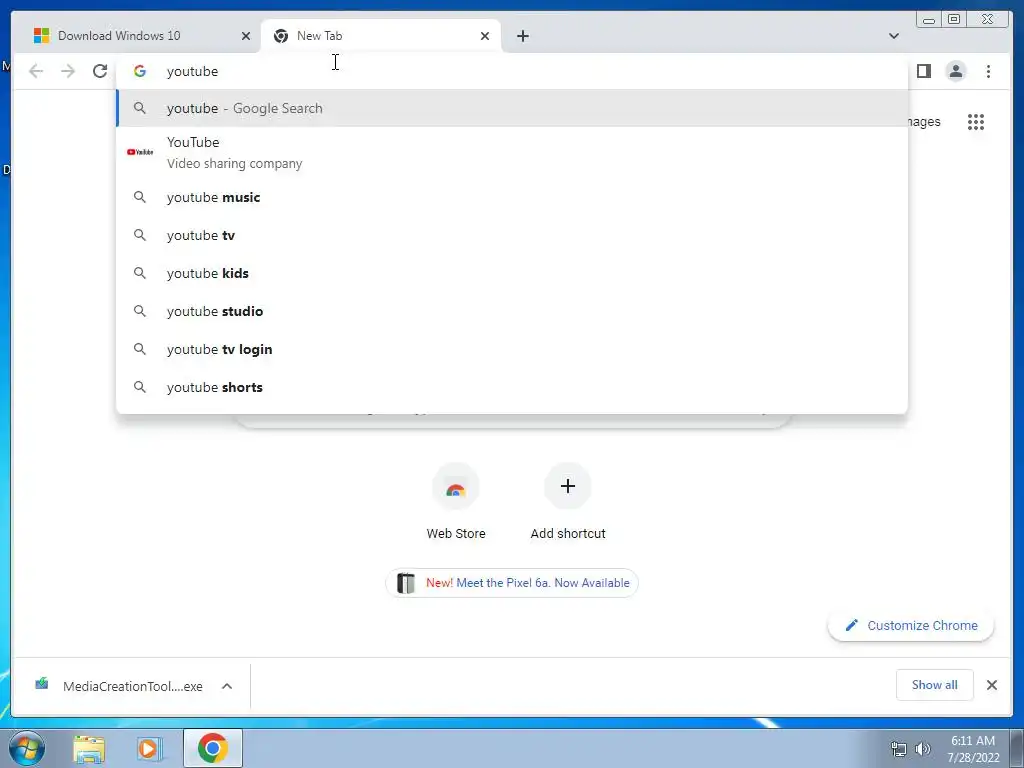Choose the youtube kids suggestion
This screenshot has width=1024, height=768.
pos(512,273)
